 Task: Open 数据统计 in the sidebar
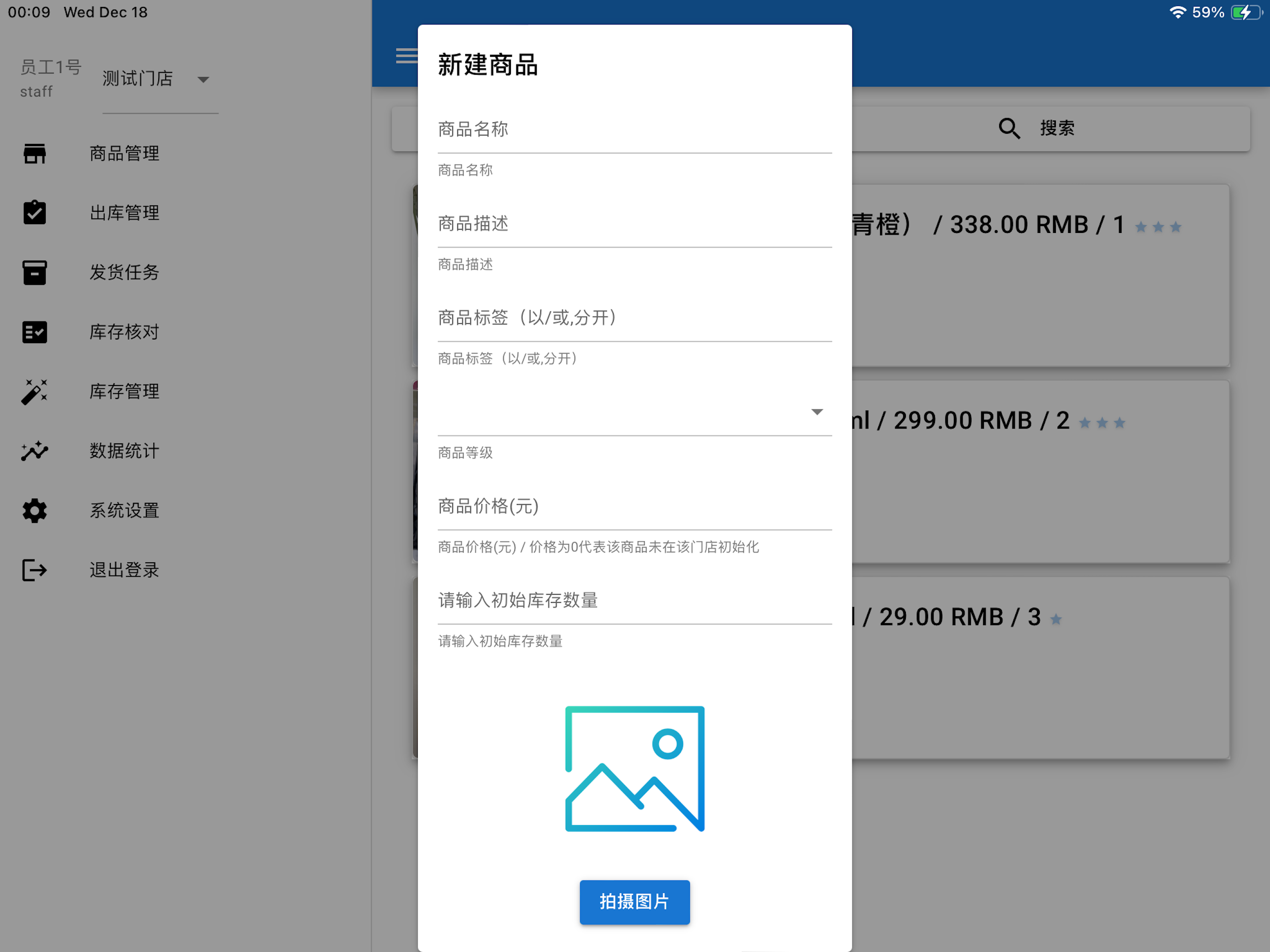186,451
